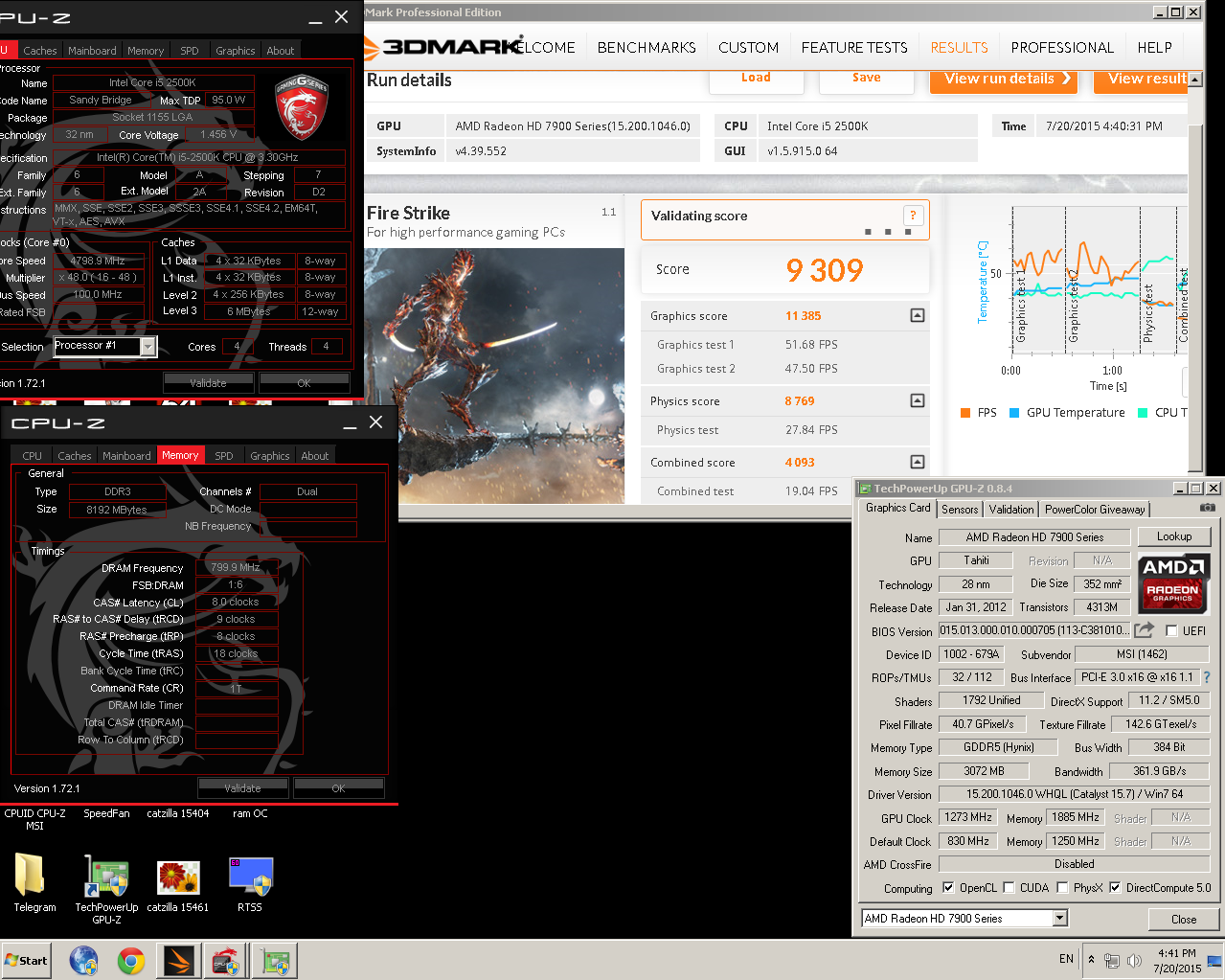The height and width of the screenshot is (980, 1225).
Task: Switch to Validation tab in GPU-Z
Action: click(1011, 510)
